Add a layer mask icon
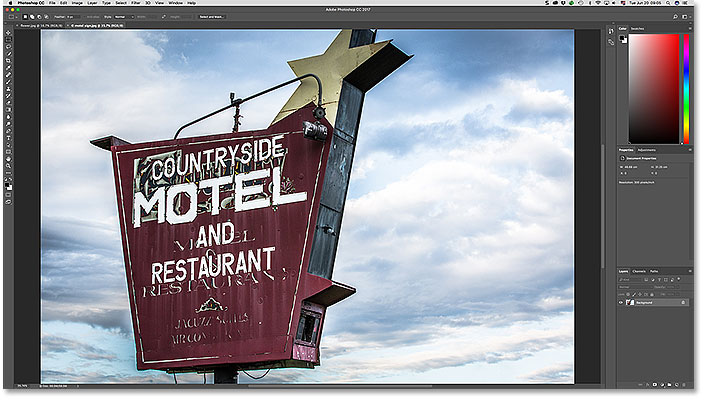Viewport: 704px width, 400px height. point(655,385)
